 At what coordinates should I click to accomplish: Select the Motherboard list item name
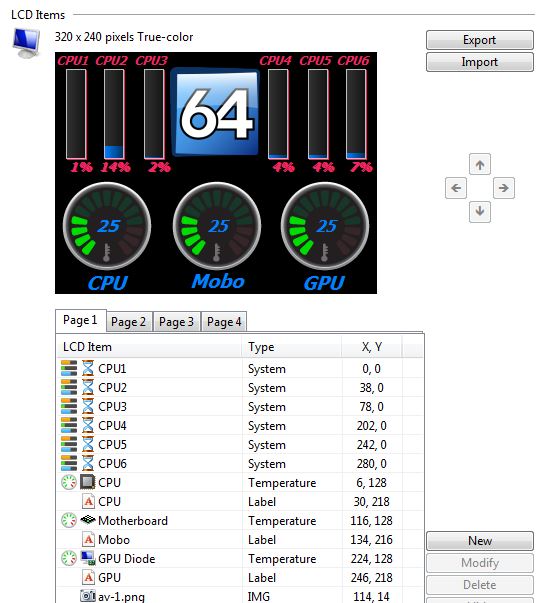point(133,521)
